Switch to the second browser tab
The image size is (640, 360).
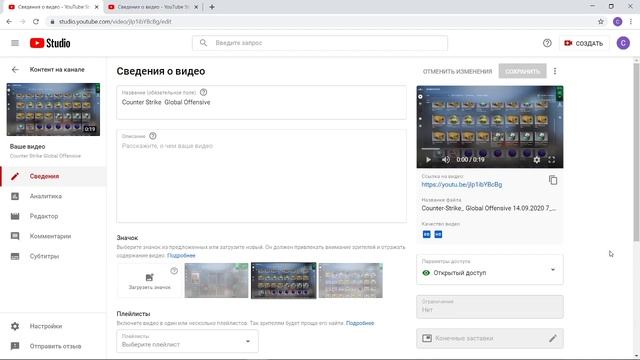(x=153, y=7)
